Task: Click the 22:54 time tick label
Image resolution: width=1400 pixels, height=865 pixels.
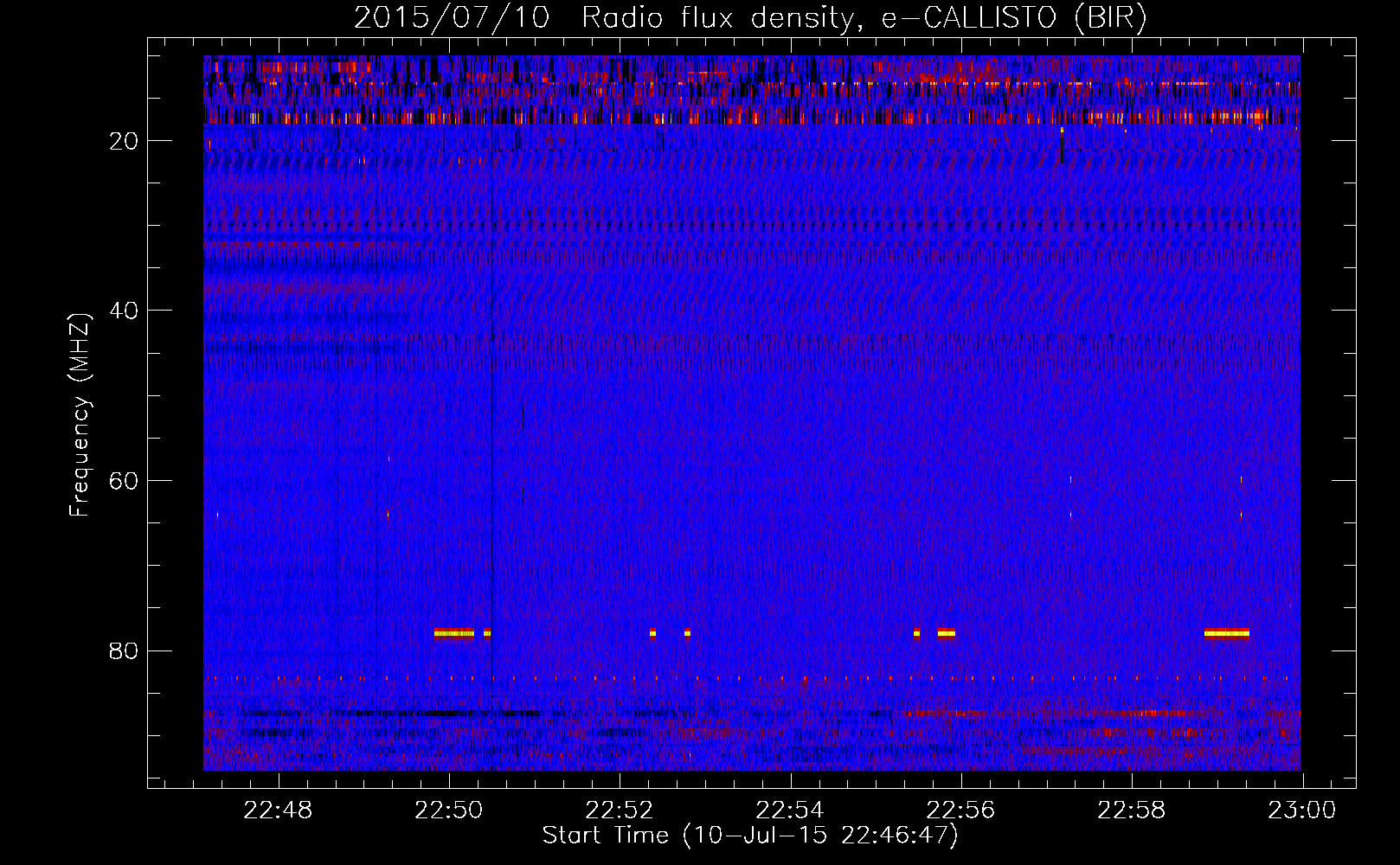Action: [790, 811]
